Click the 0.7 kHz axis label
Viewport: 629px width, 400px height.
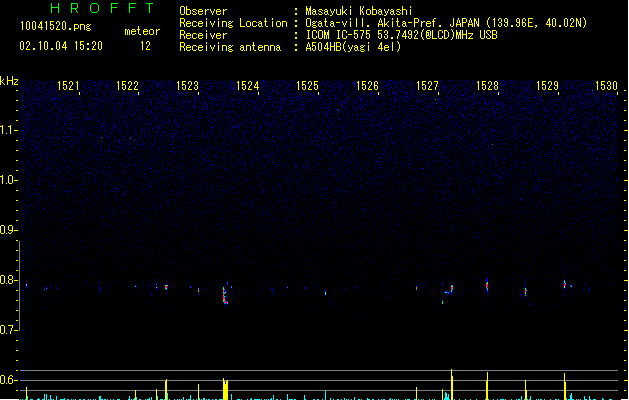click(8, 330)
